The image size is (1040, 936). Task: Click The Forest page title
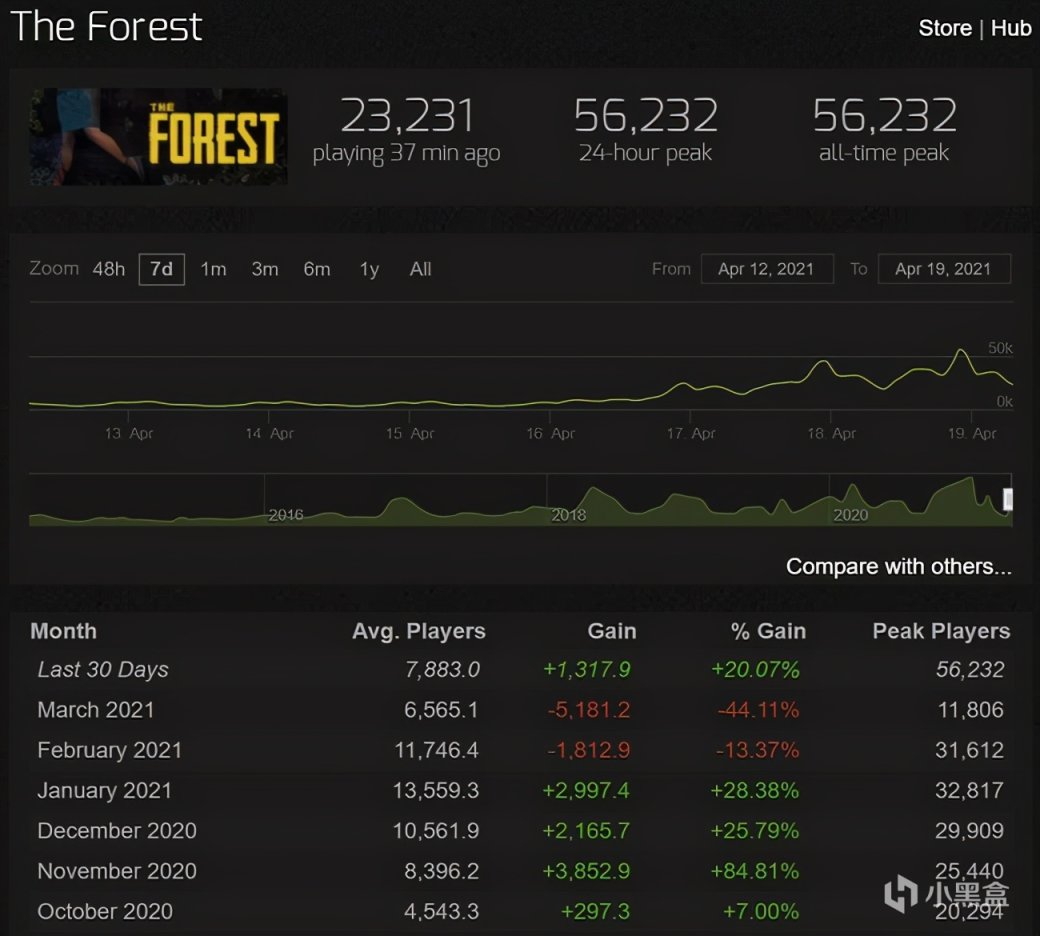tap(106, 27)
